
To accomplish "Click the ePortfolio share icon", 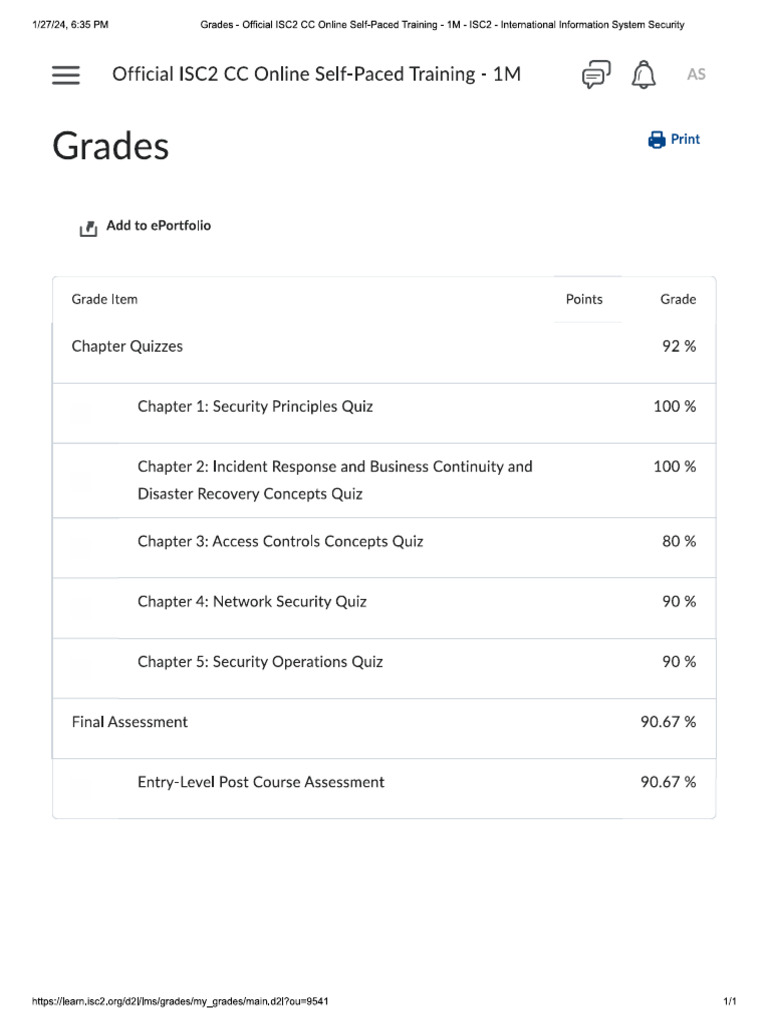I will click(x=88, y=228).
